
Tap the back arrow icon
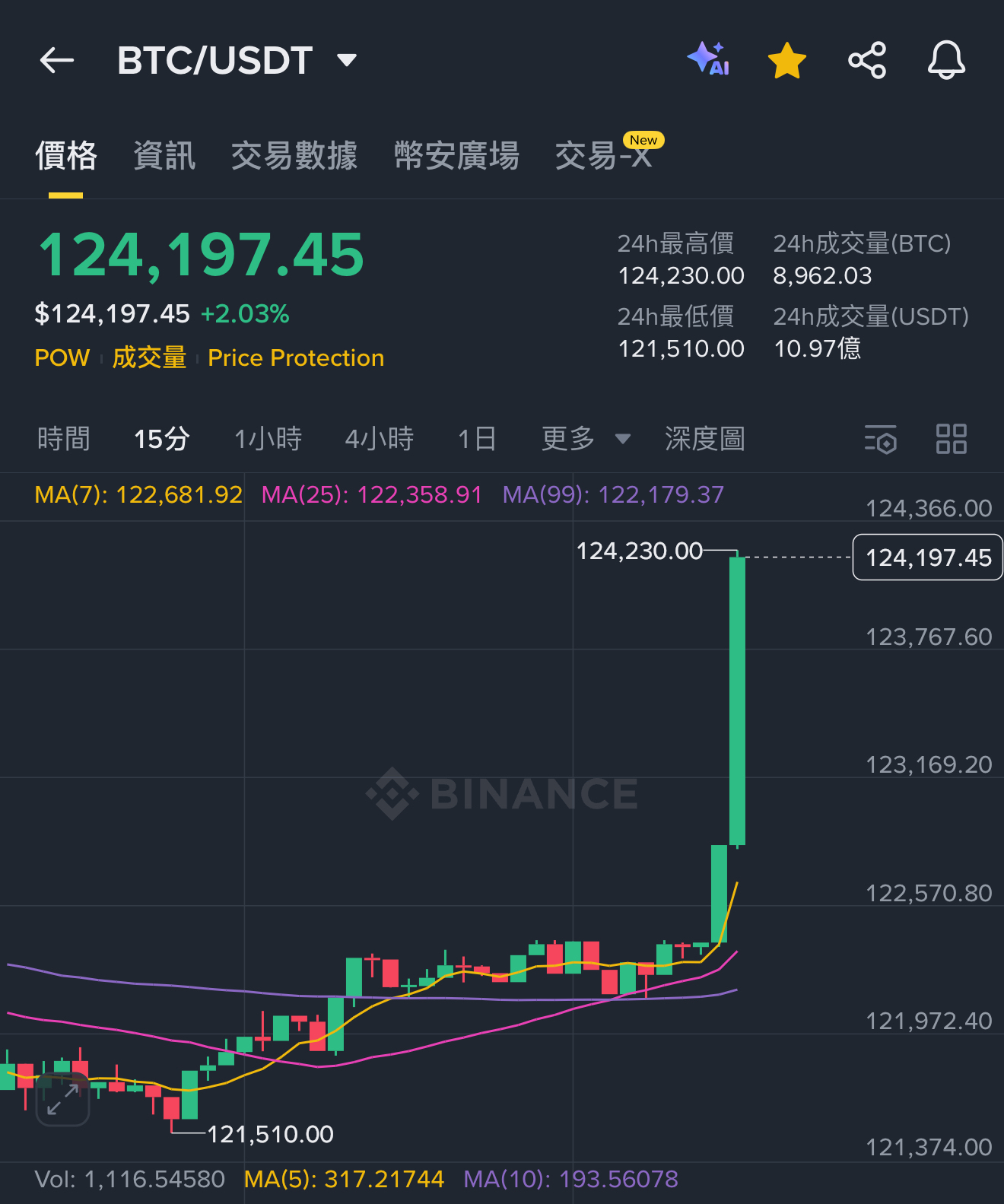57,60
